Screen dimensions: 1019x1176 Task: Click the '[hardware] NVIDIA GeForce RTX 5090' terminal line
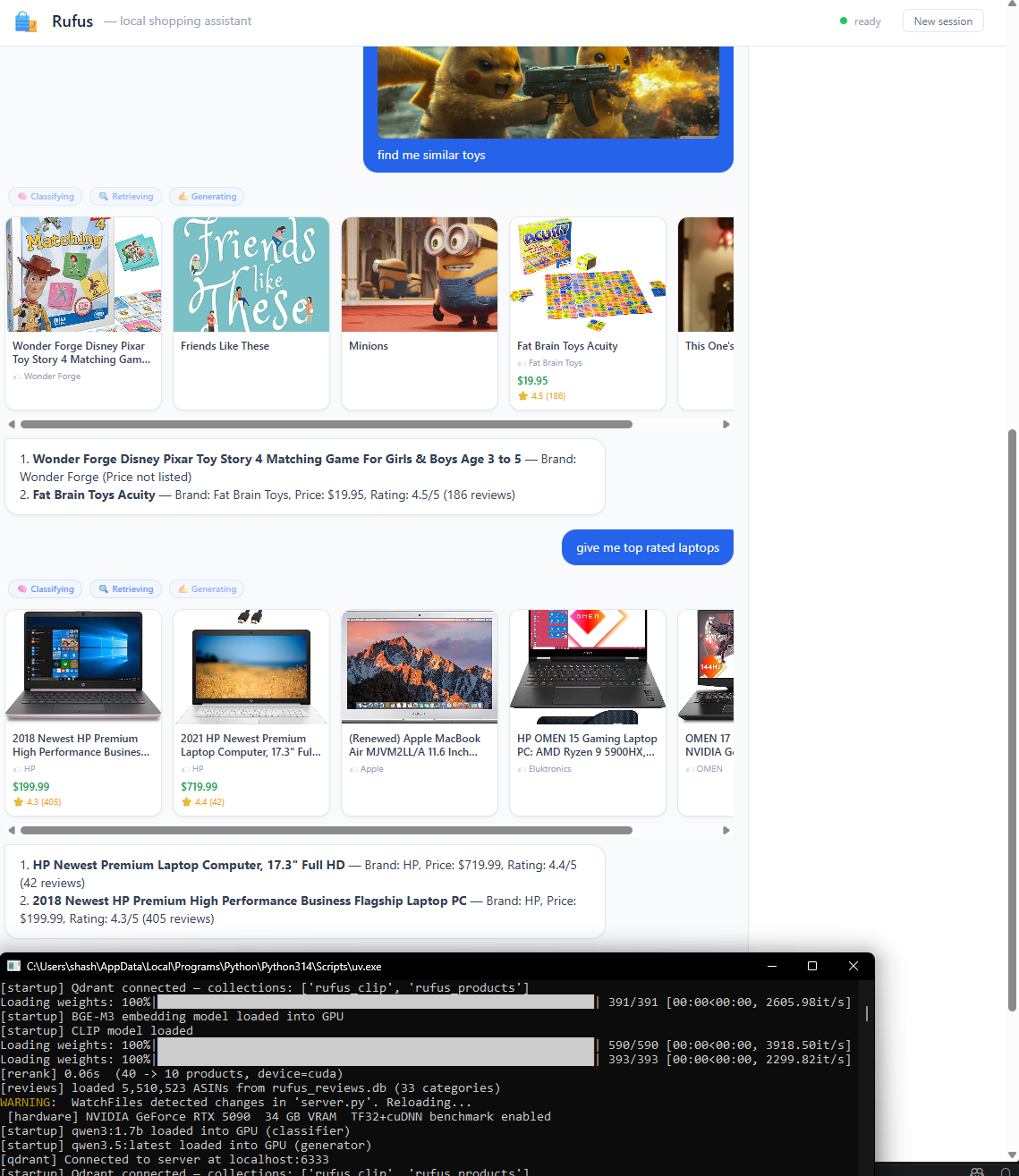[x=279, y=1117]
